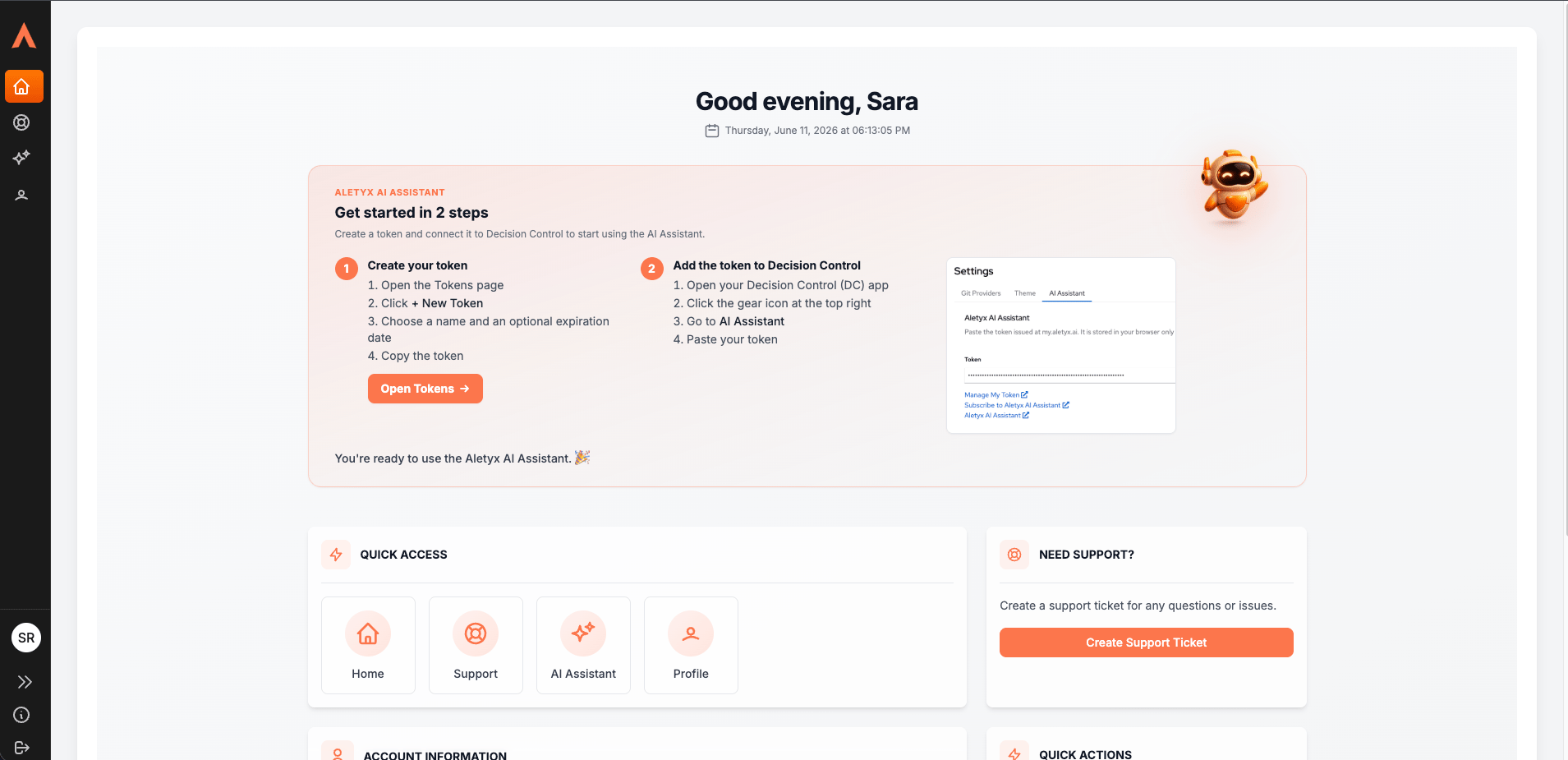Click the SR user avatar
The width and height of the screenshot is (1568, 760).
[26, 638]
